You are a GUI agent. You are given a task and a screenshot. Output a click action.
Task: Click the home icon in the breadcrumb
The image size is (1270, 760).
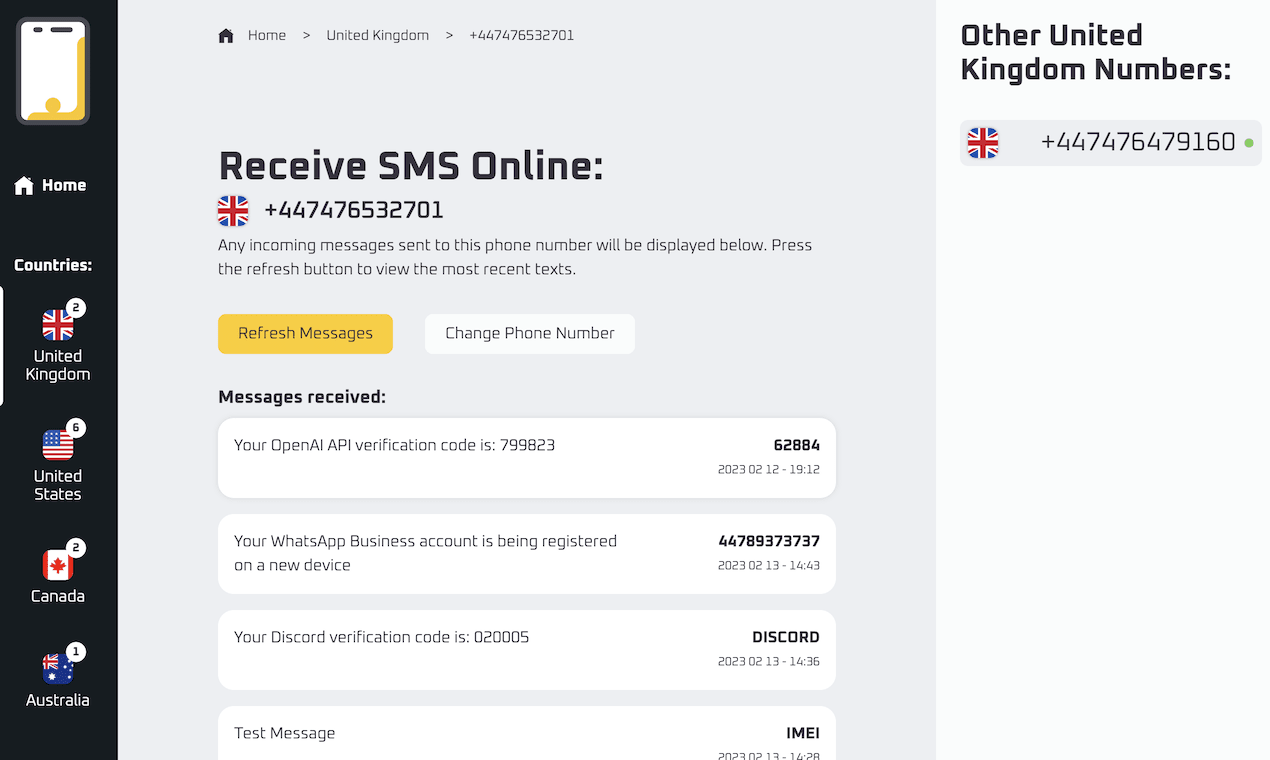point(226,36)
